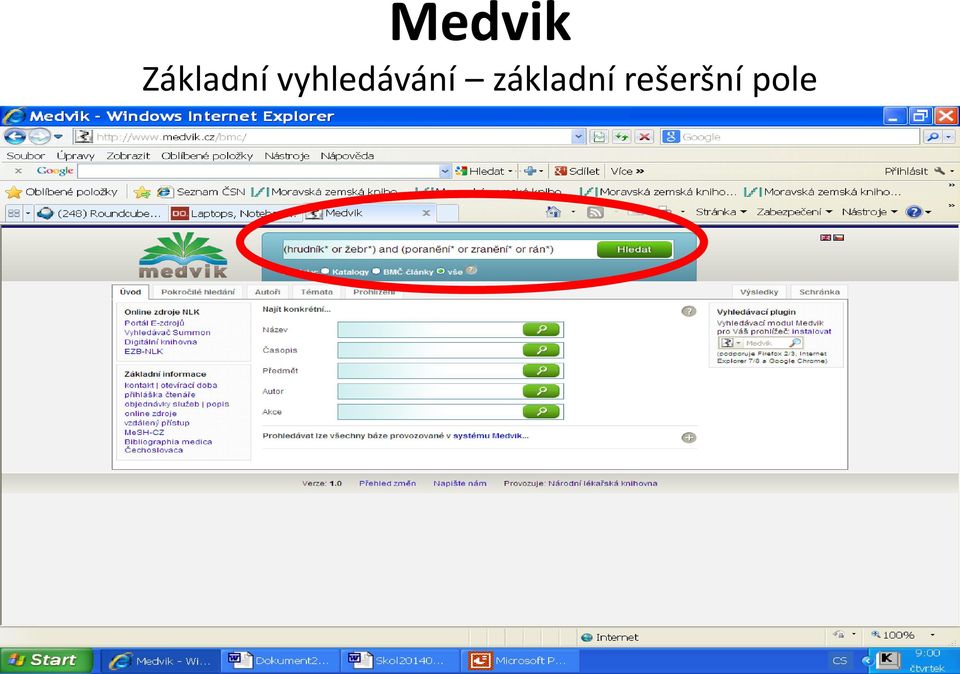Search by Akce magnifier button

pyautogui.click(x=541, y=412)
